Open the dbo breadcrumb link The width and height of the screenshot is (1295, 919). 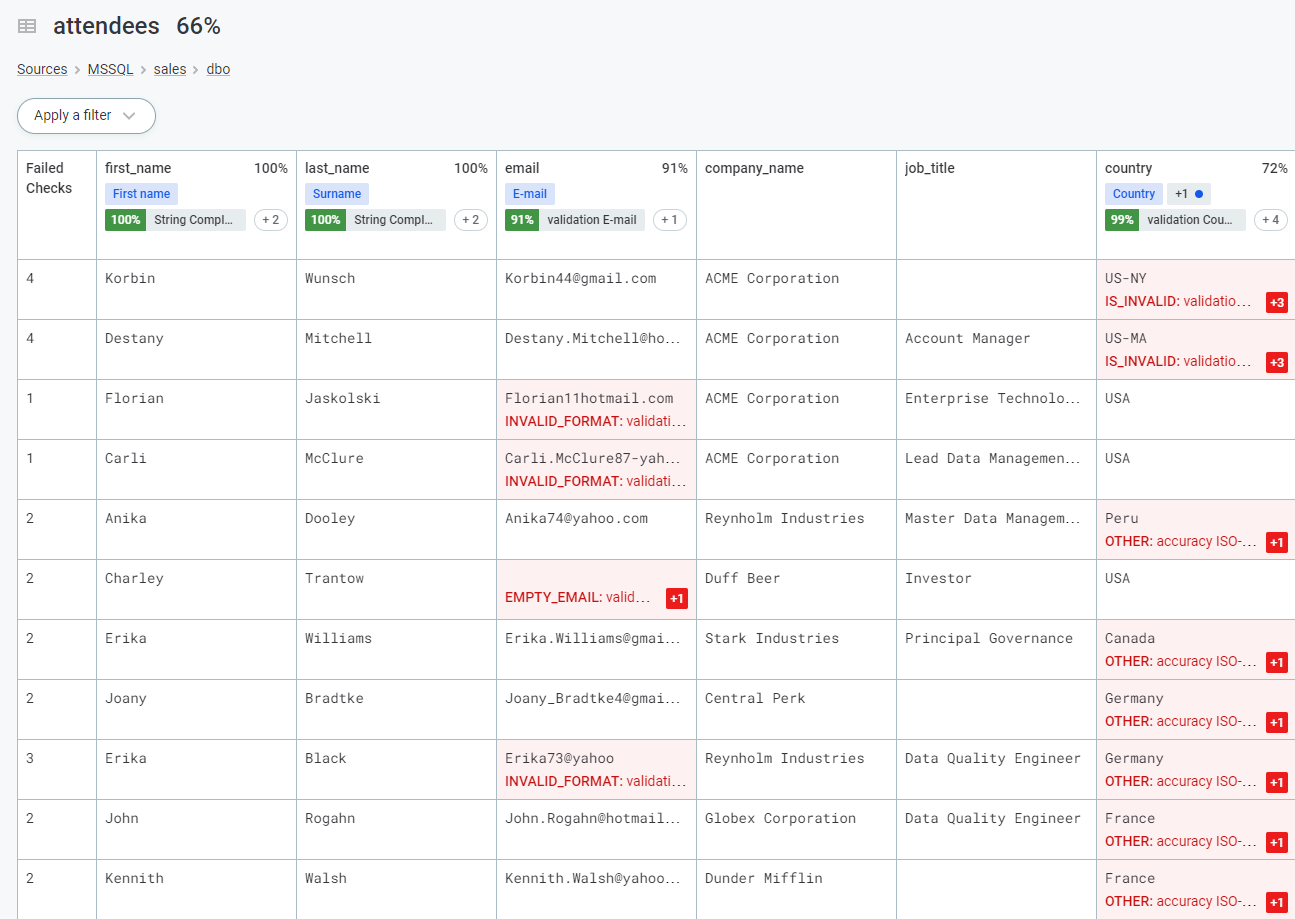click(218, 70)
